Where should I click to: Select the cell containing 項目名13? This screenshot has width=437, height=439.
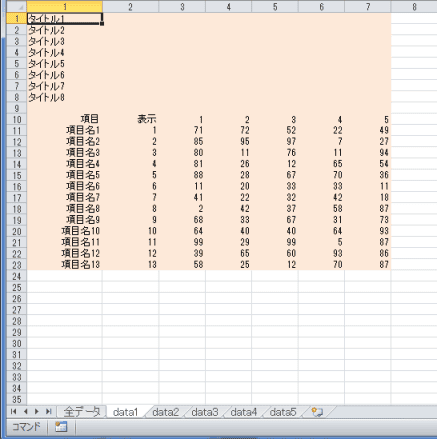[x=65, y=265]
